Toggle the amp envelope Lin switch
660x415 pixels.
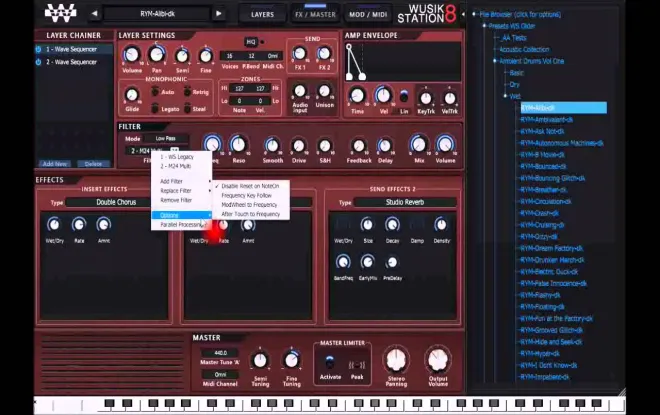pyautogui.click(x=404, y=97)
